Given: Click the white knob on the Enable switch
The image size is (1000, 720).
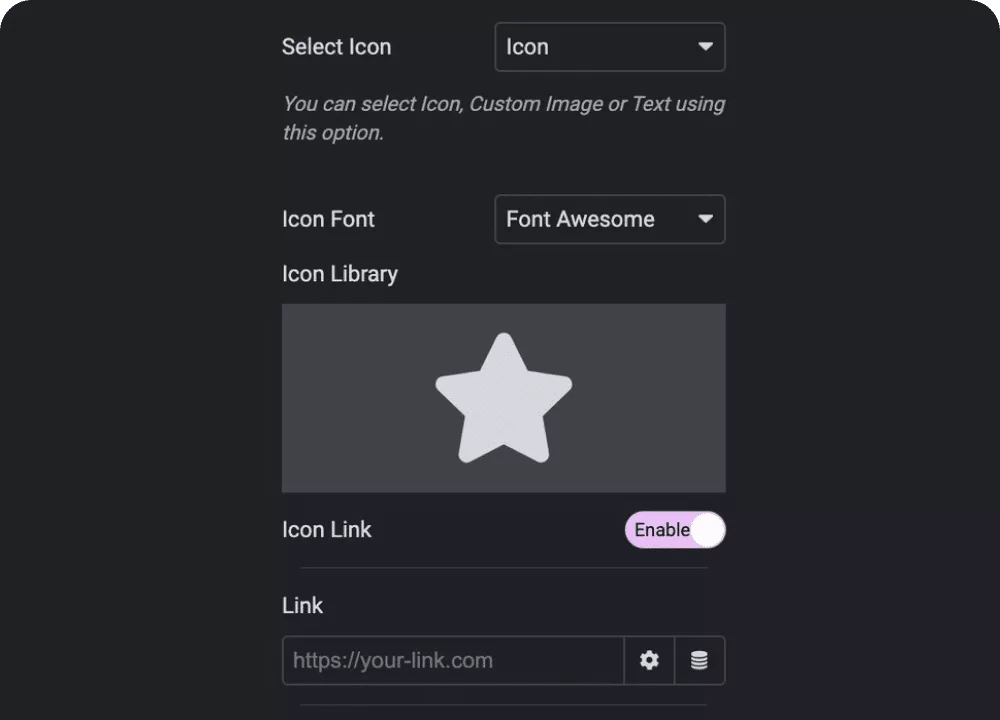Looking at the screenshot, I should pyautogui.click(x=708, y=530).
